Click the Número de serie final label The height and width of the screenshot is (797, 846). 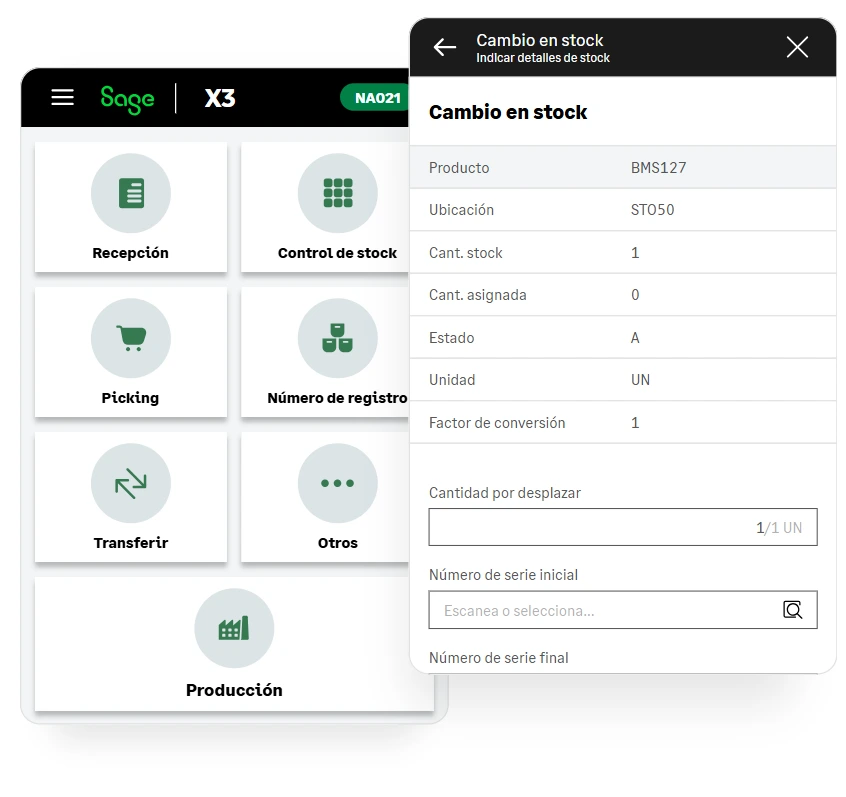(x=499, y=658)
